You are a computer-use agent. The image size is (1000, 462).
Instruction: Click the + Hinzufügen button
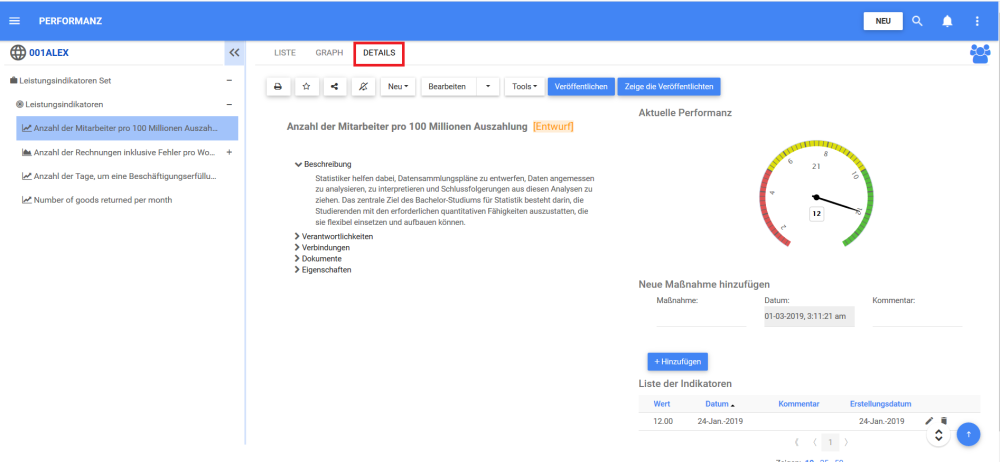tap(677, 361)
